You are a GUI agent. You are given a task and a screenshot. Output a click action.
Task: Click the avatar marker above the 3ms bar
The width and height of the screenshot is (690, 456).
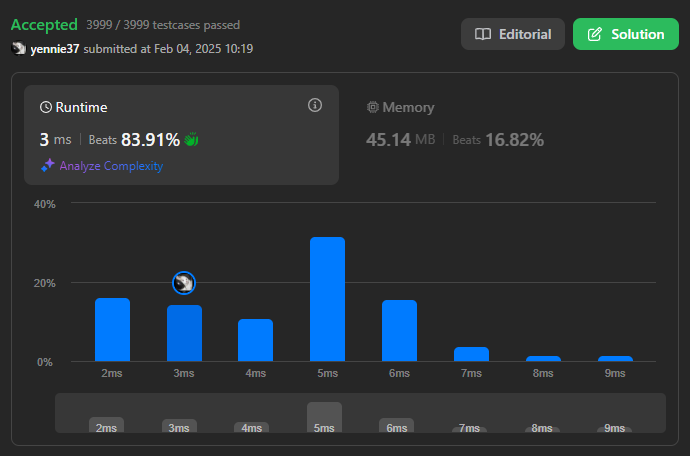[x=184, y=283]
